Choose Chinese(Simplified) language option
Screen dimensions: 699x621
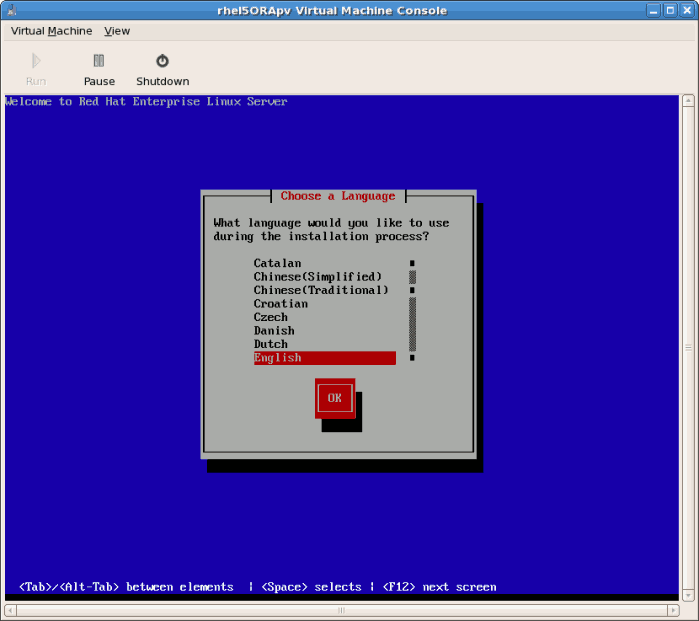pos(317,277)
